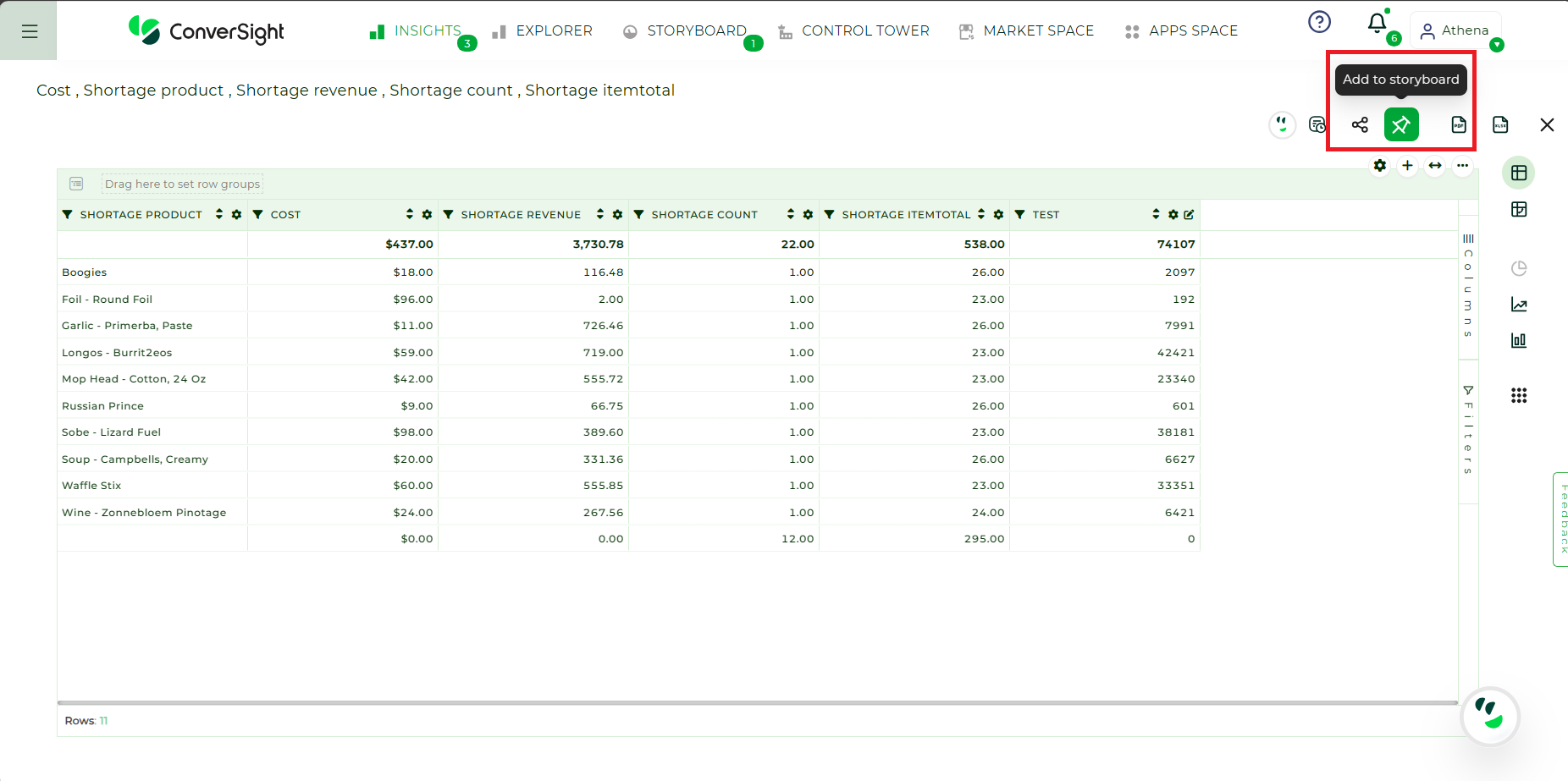The height and width of the screenshot is (781, 1568).
Task: Go to Control Tower tab
Action: [853, 31]
